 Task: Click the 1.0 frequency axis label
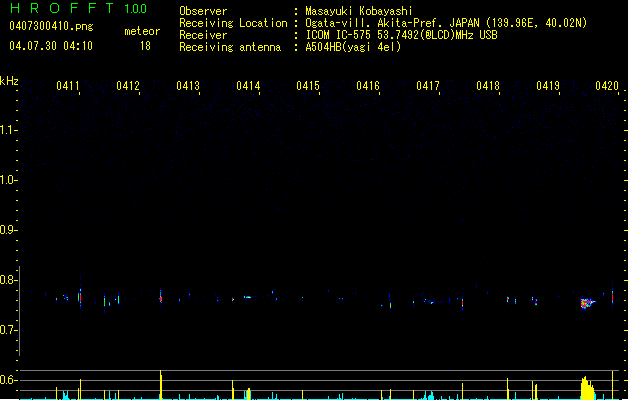[x=7, y=180]
